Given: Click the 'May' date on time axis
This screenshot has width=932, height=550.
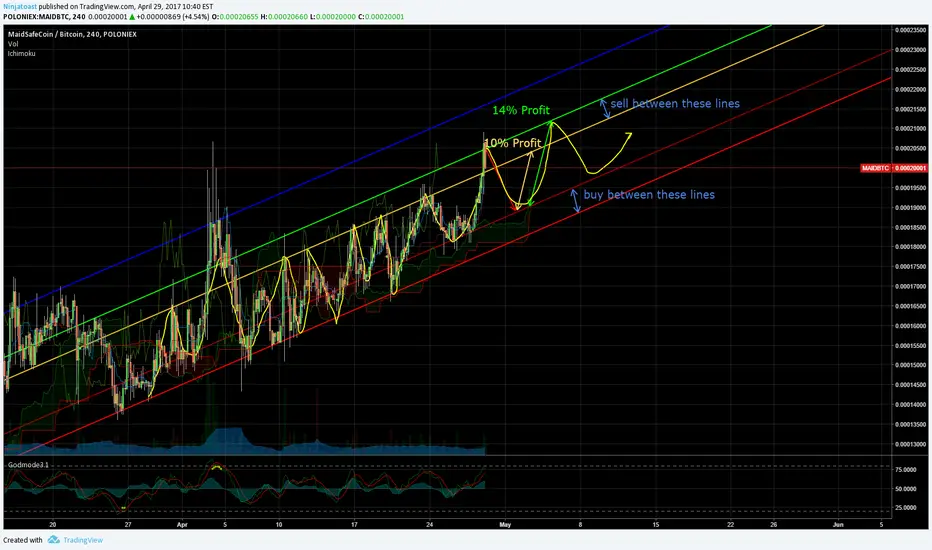Looking at the screenshot, I should 505,524.
